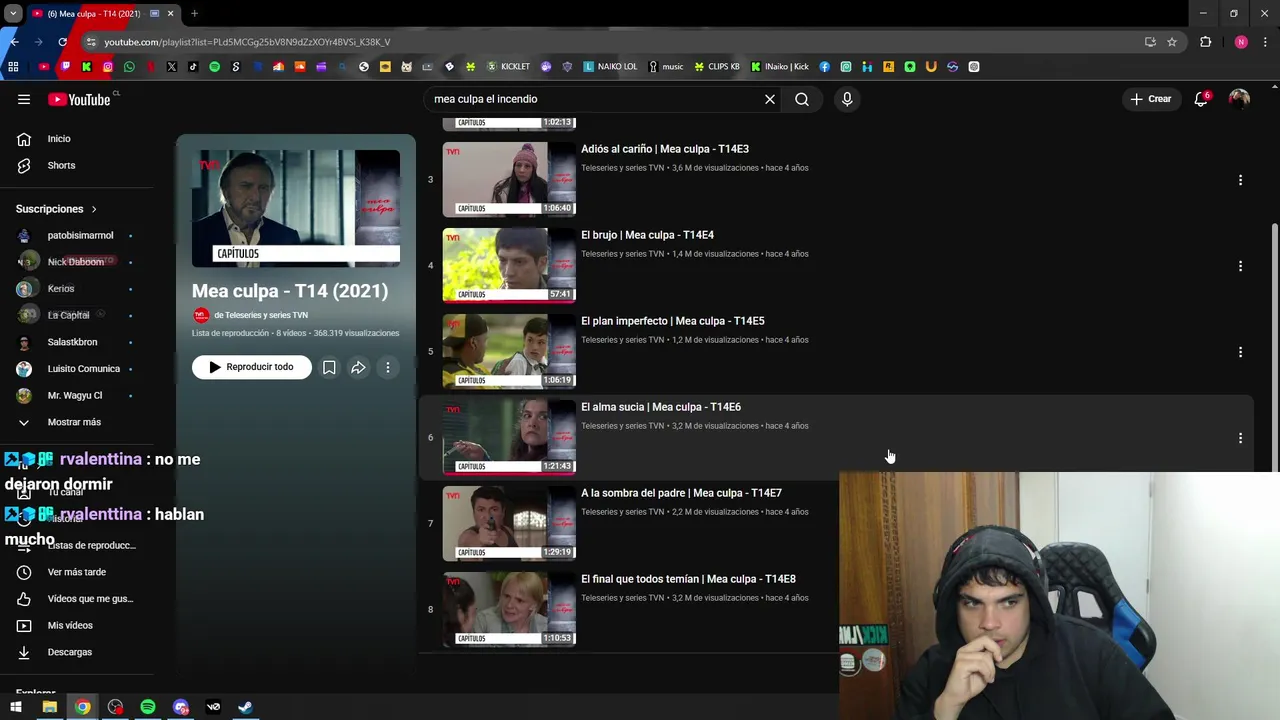Viewport: 1280px width, 720px height.
Task: Open playlist more-options three dots
Action: pyautogui.click(x=388, y=367)
